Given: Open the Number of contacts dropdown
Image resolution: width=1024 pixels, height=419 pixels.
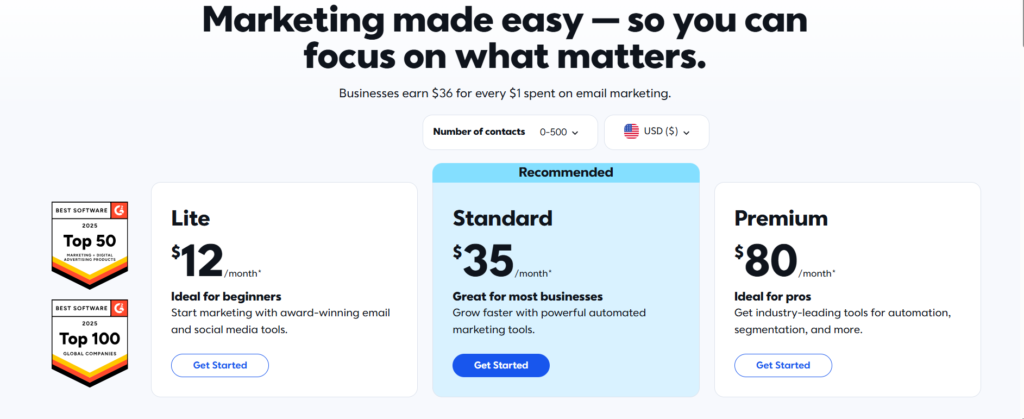Looking at the screenshot, I should coord(510,132).
